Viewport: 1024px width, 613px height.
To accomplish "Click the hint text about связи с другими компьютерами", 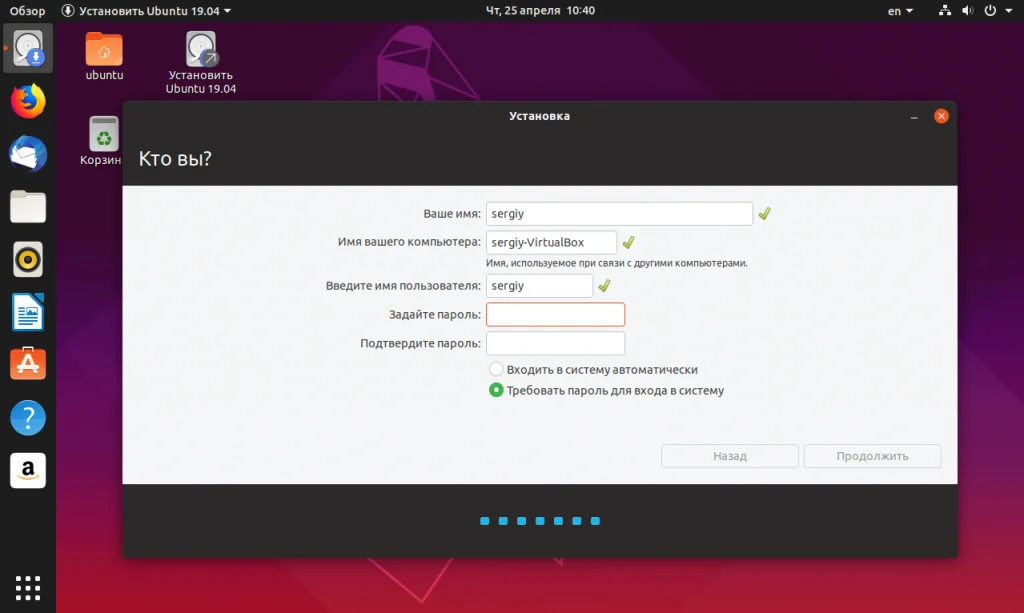I will click(x=616, y=263).
